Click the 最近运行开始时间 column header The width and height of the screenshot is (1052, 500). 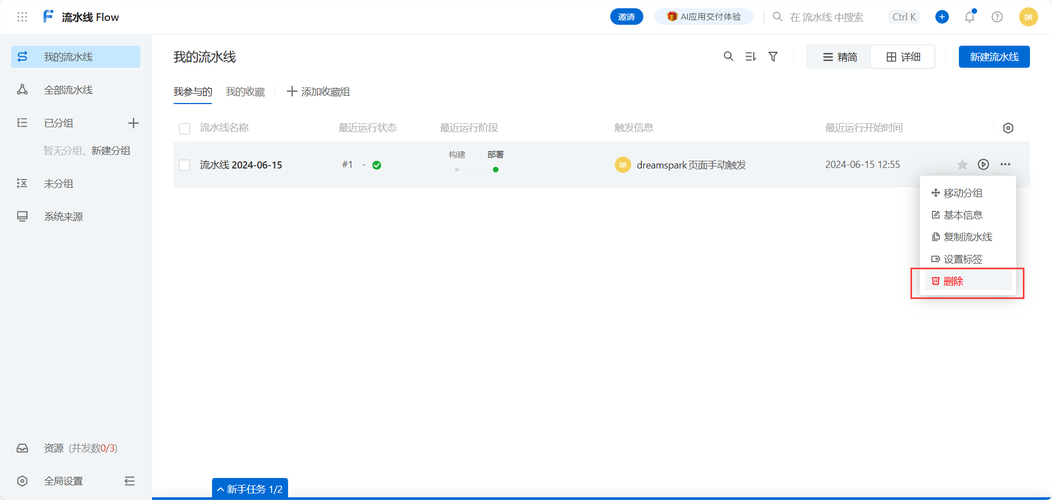[864, 128]
